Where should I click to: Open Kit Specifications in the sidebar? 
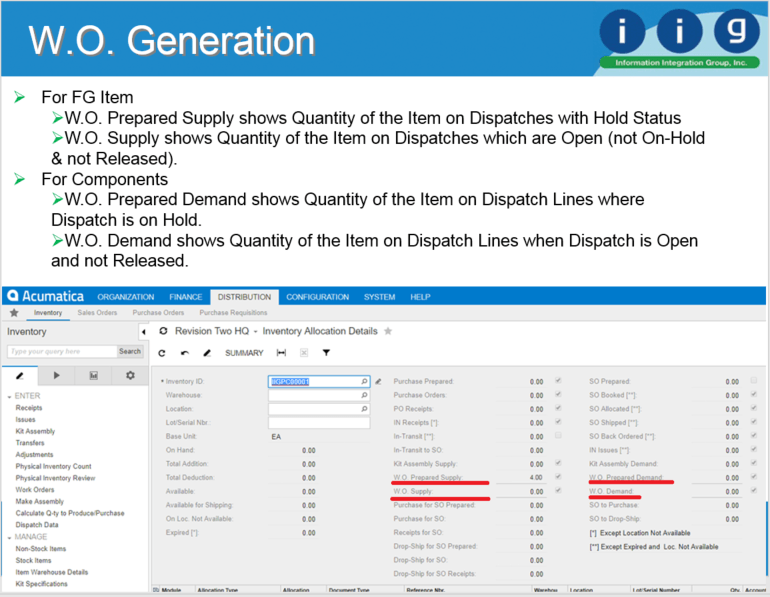pos(42,584)
